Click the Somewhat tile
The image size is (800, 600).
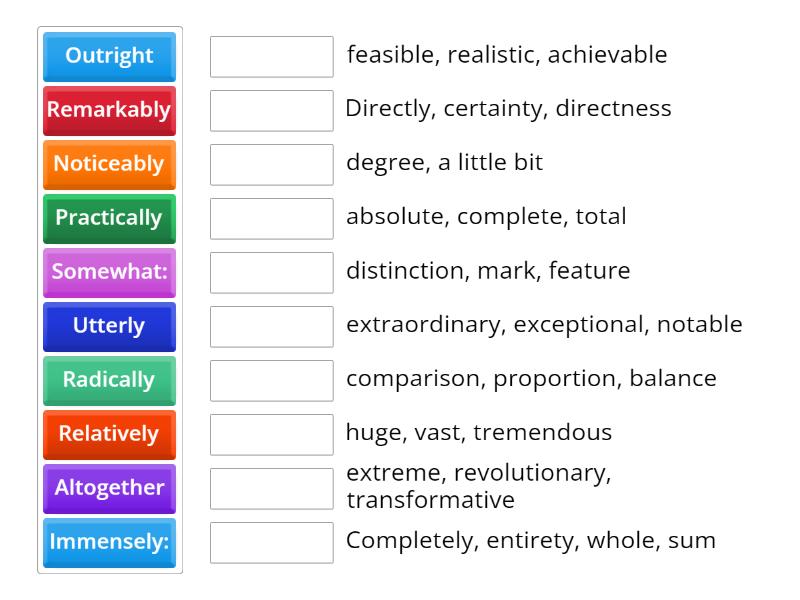[108, 272]
